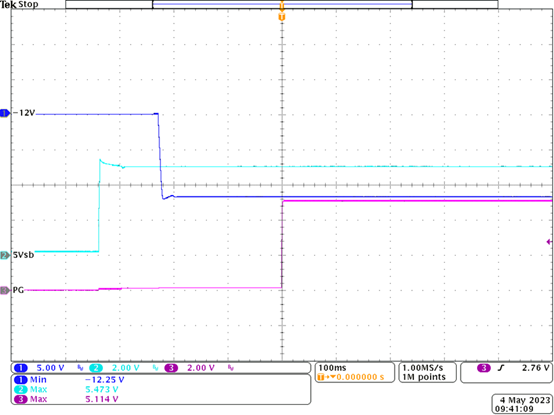Select channel 2 badge showing 2.00 V
Viewport: 554px width, 415px height.
coord(116,368)
